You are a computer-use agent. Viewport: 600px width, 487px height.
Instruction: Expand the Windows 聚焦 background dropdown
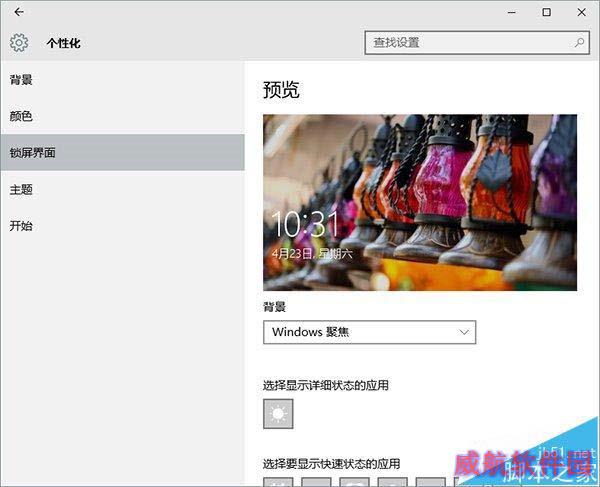[x=369, y=332]
